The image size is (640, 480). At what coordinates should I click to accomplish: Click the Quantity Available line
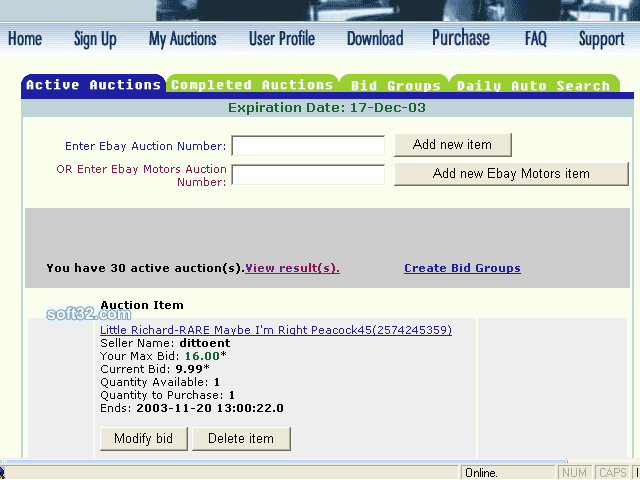160,382
